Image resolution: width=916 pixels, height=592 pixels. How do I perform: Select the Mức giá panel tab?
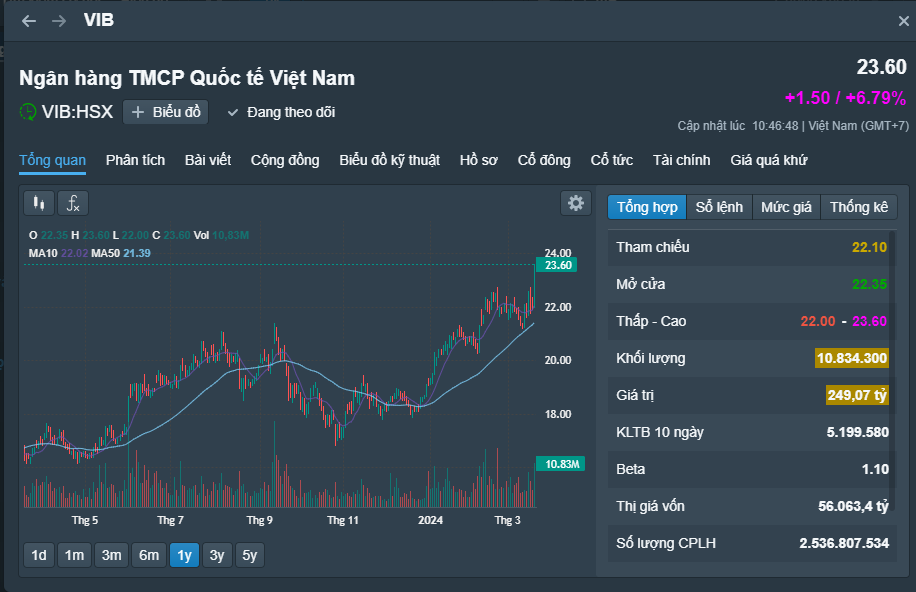click(x=786, y=207)
